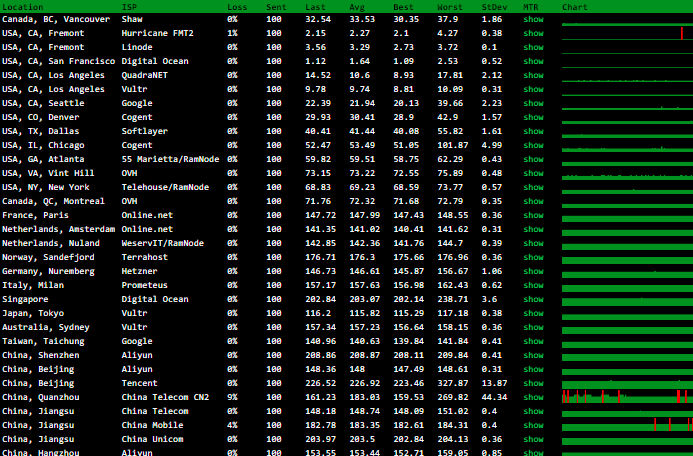Show MTR for Quanzhou China Telecom CN2

(533, 397)
